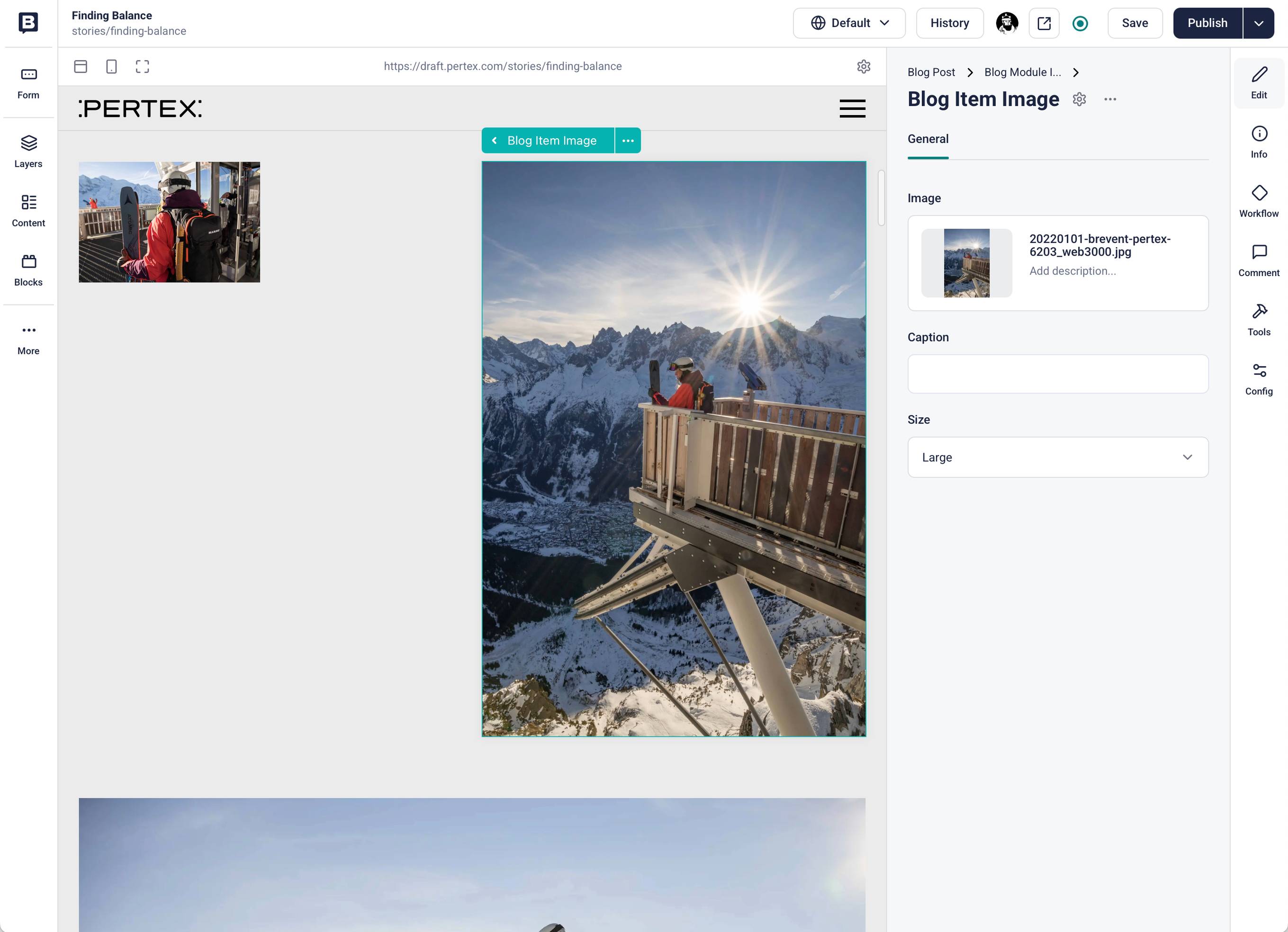Save the story
This screenshot has height=932, width=1288.
1135,23
